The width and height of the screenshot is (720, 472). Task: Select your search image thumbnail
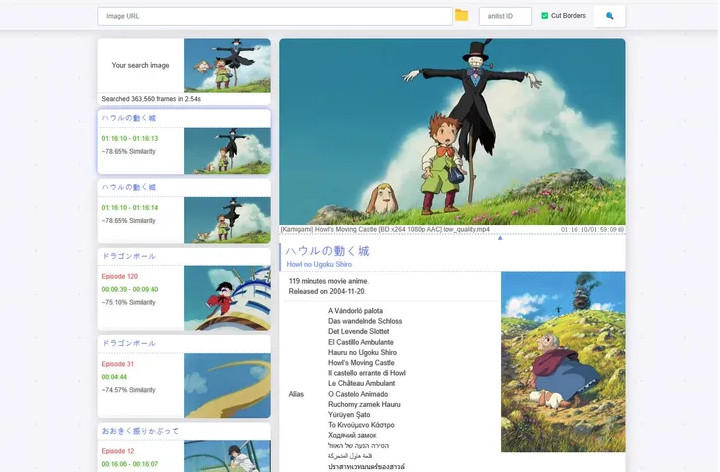point(227,66)
